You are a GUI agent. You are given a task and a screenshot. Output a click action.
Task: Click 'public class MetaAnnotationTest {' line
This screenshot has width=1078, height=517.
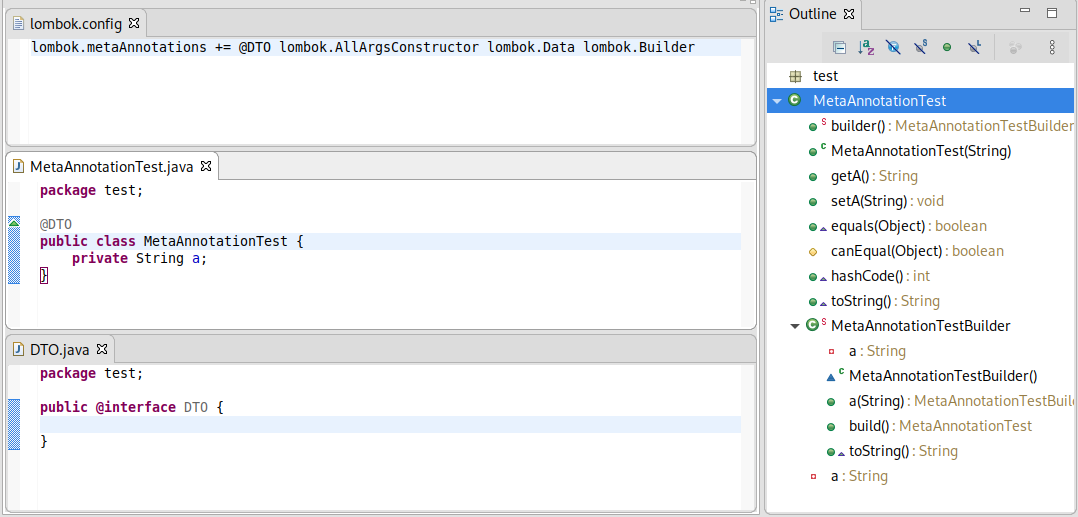click(x=171, y=241)
